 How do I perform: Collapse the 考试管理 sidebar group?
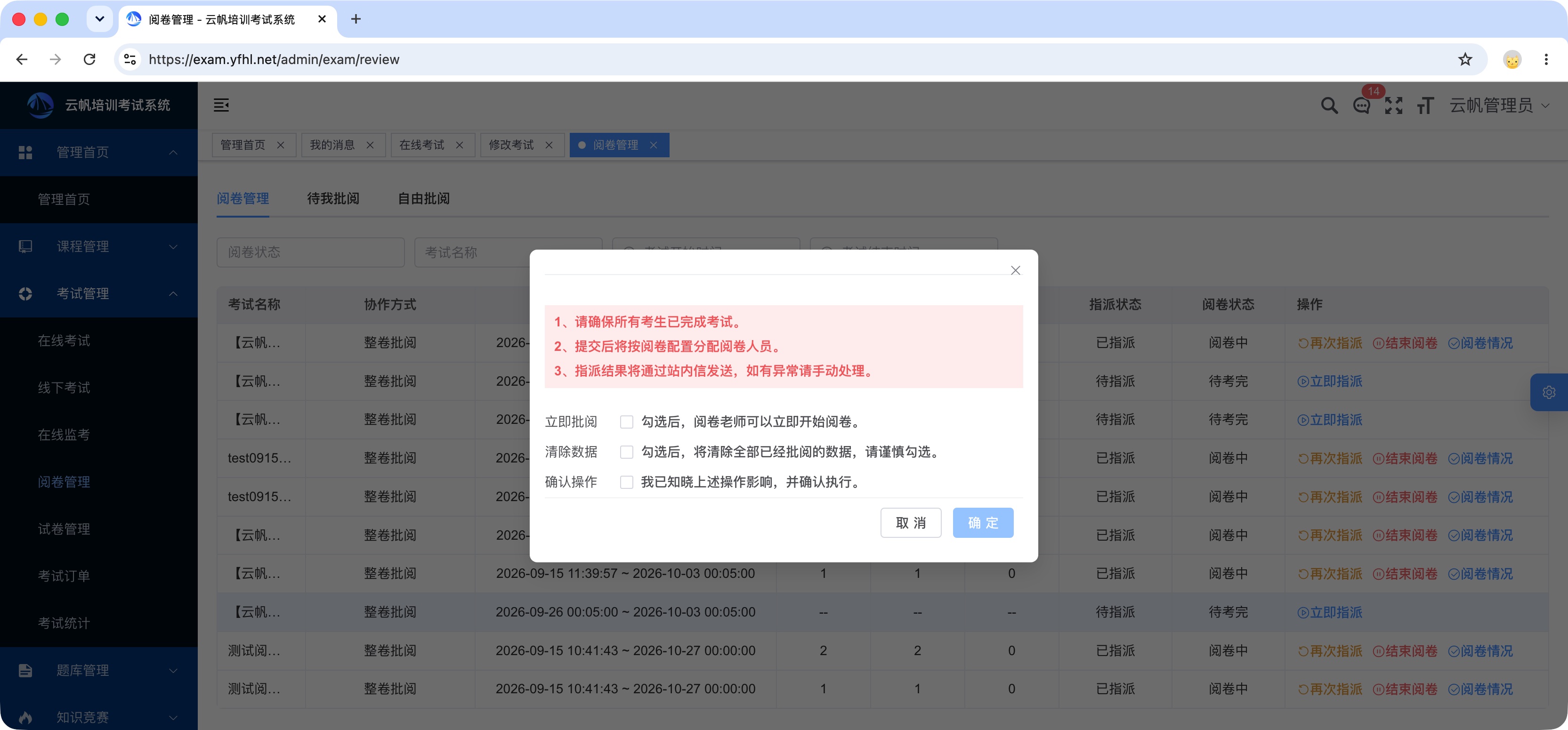click(98, 293)
